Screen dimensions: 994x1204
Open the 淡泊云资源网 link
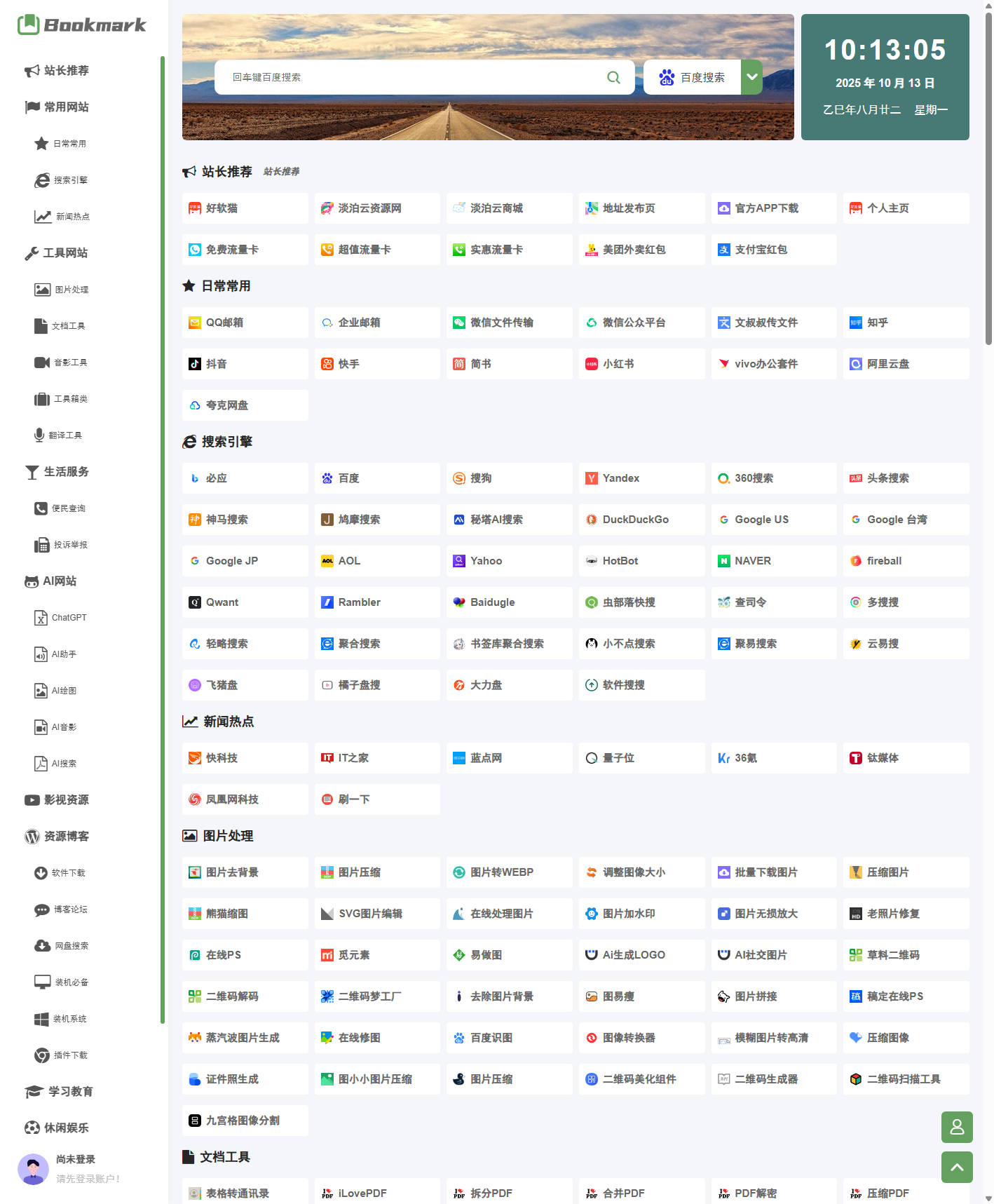point(377,208)
